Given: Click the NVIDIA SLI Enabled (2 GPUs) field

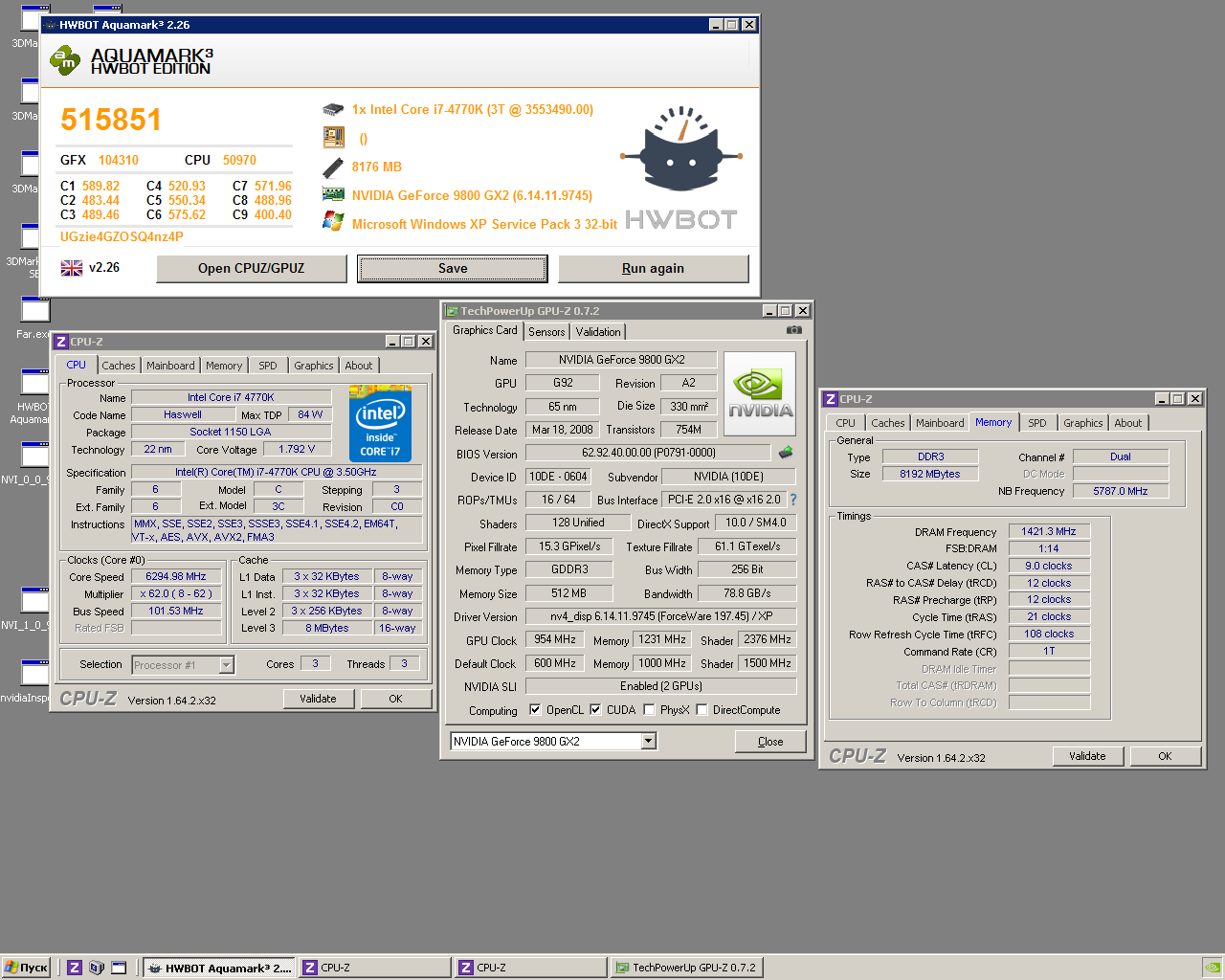Looking at the screenshot, I should pyautogui.click(x=661, y=686).
